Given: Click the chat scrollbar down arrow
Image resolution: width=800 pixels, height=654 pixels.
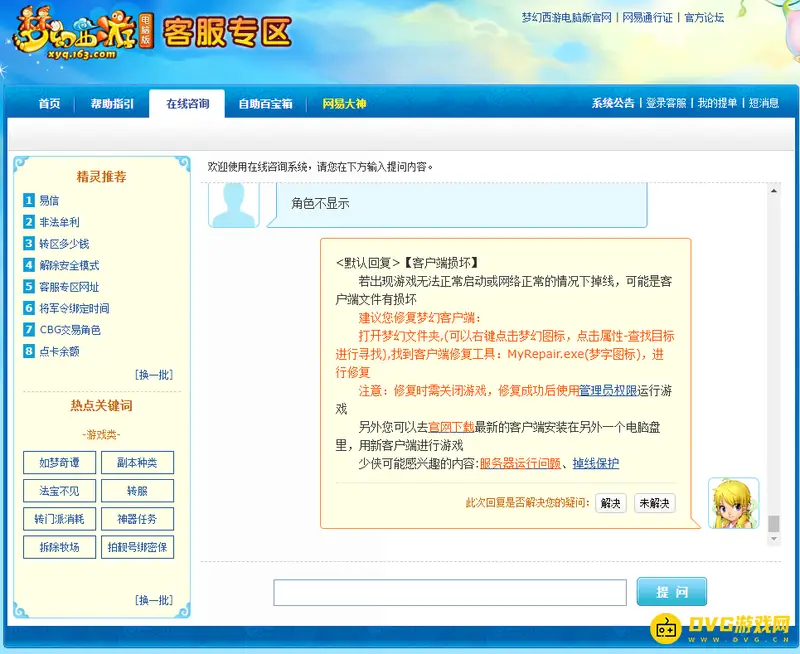Looking at the screenshot, I should click(774, 539).
